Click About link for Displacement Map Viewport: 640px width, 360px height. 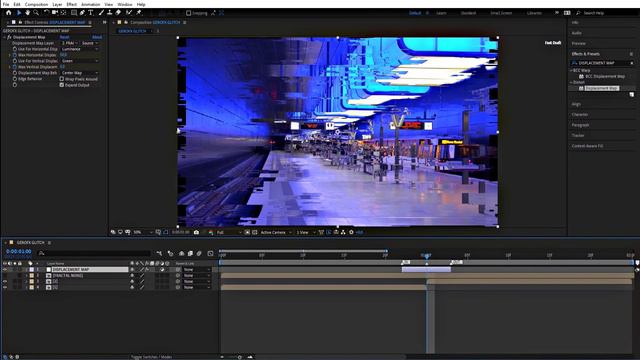click(97, 37)
